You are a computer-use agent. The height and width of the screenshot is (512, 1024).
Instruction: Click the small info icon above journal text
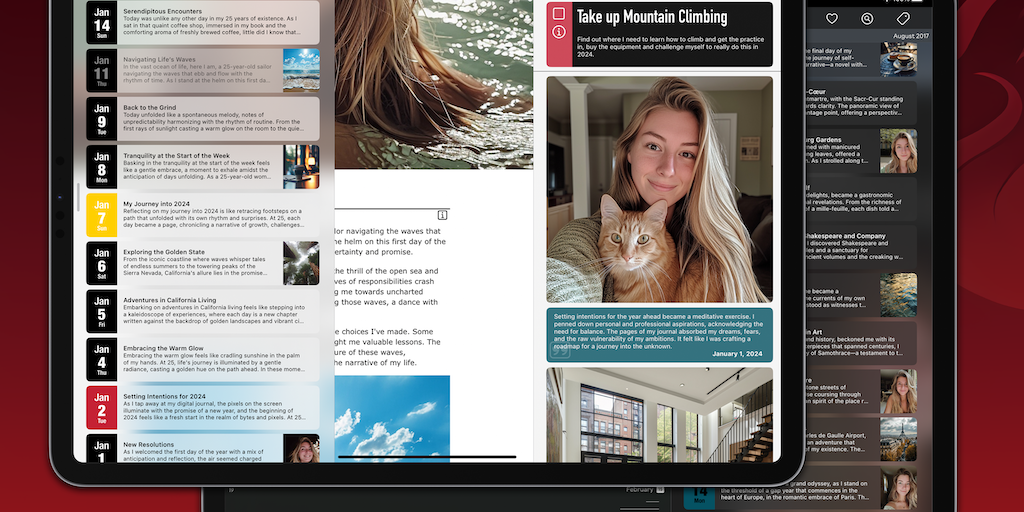pyautogui.click(x=442, y=215)
